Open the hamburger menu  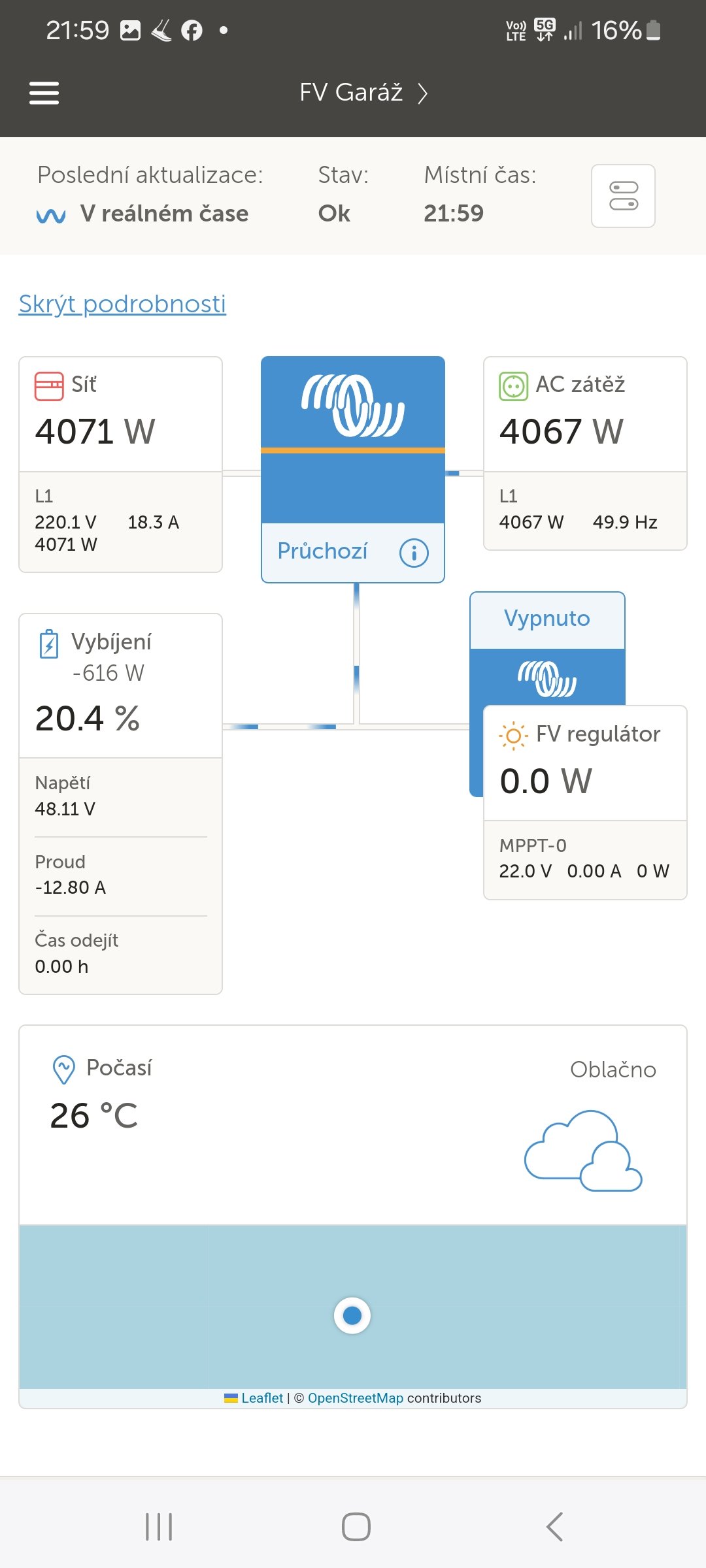pyautogui.click(x=44, y=93)
